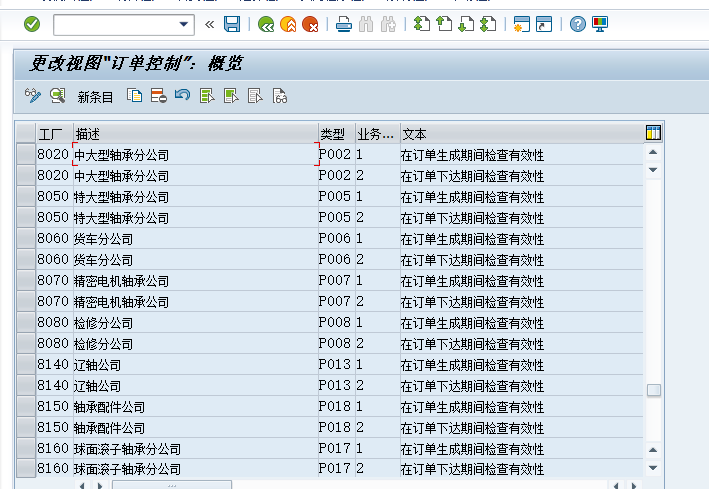Image resolution: width=709 pixels, height=489 pixels.
Task: Open table settings column-configuration icon
Action: point(653,133)
